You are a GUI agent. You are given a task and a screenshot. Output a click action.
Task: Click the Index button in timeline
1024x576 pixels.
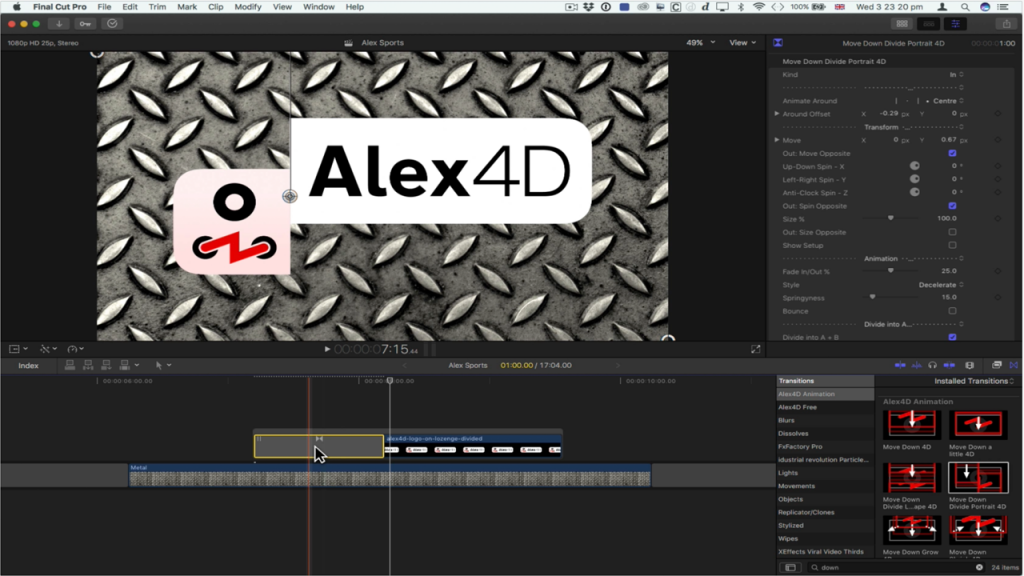tap(29, 365)
